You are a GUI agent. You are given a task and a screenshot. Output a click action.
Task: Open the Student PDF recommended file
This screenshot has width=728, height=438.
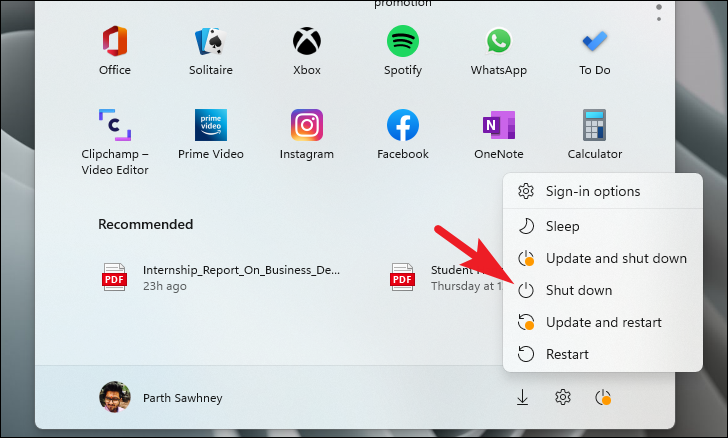point(445,277)
